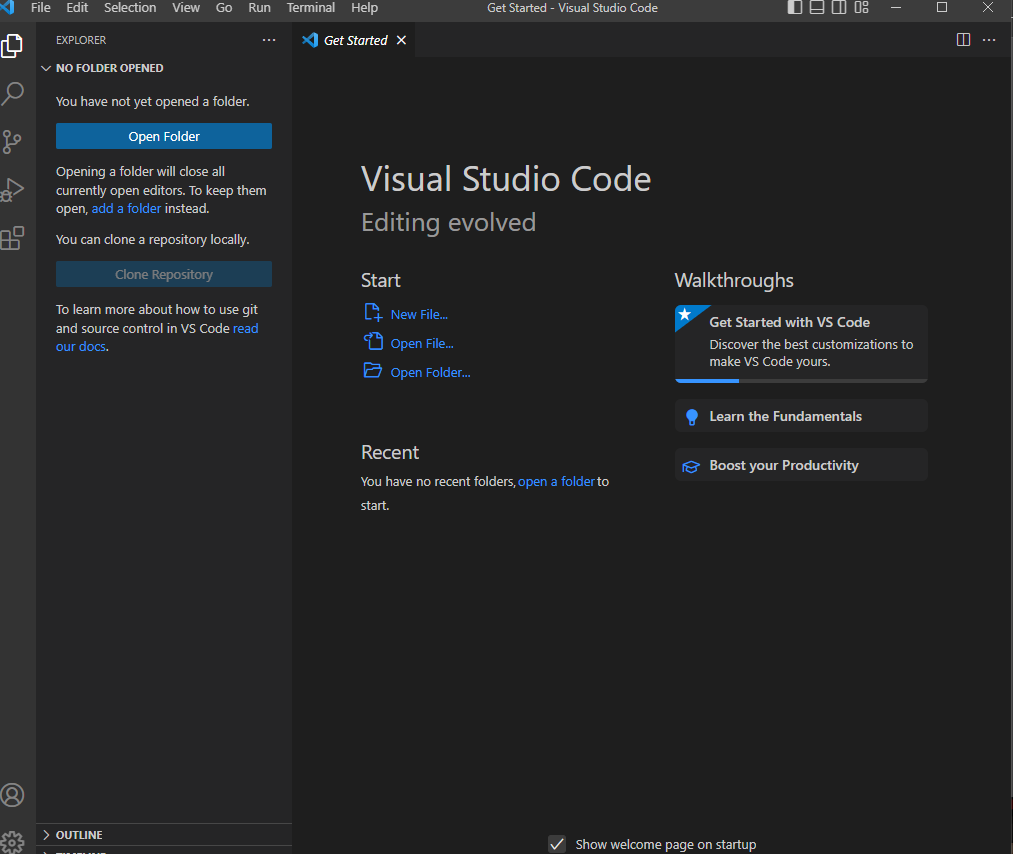Click the Clone Repository button
Screen dimensions: 1013x854
click(x=164, y=275)
